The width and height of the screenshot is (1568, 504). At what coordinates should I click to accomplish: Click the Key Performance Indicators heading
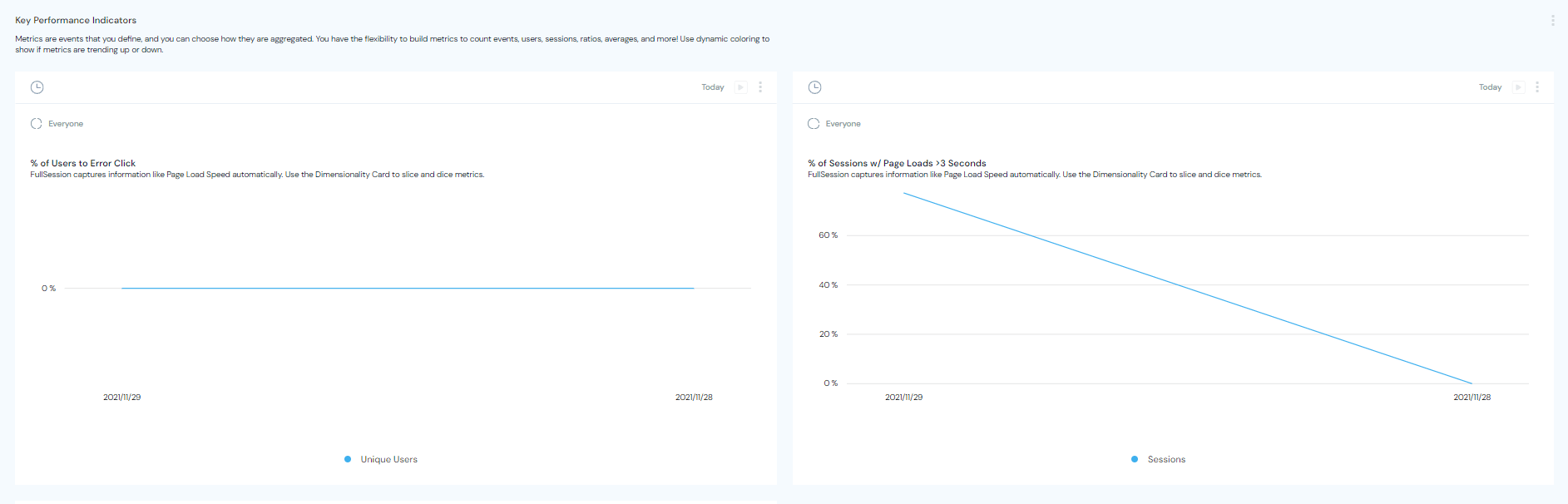click(x=76, y=20)
